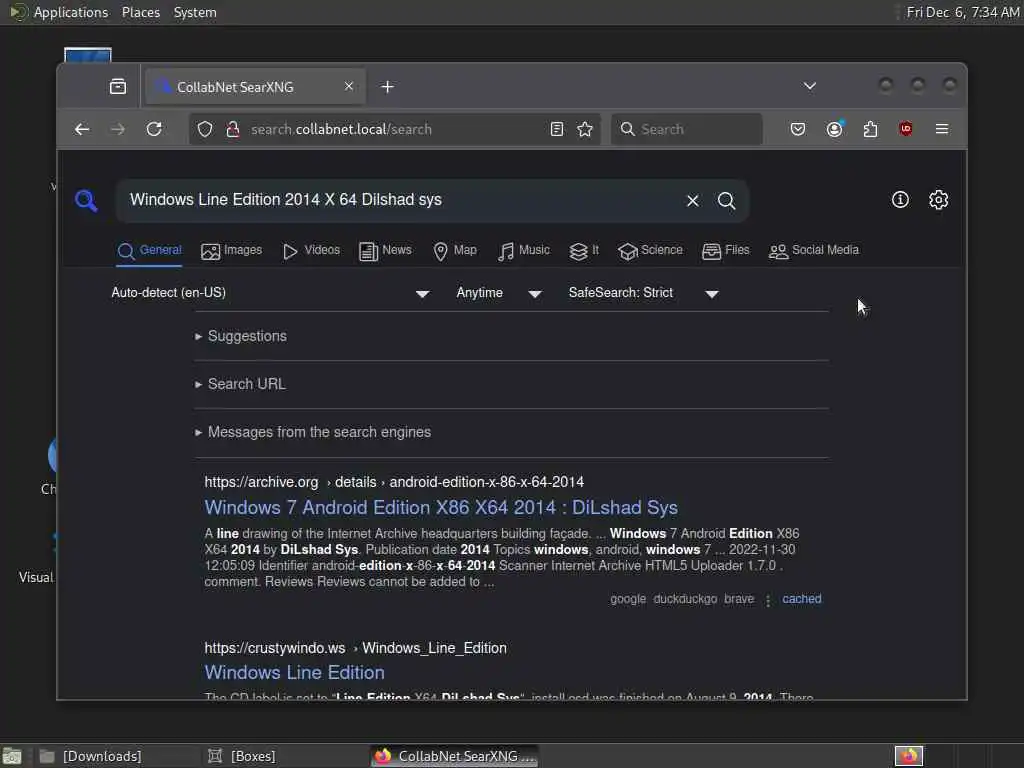
Task: Open the Places menu
Action: pyautogui.click(x=141, y=12)
